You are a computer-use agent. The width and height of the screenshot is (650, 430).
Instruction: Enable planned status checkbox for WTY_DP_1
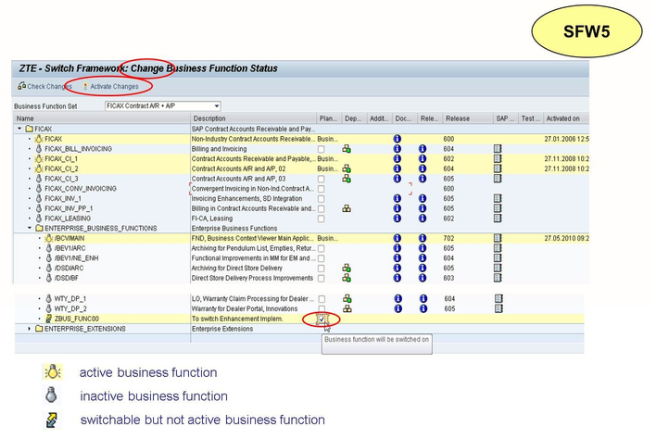(x=321, y=298)
